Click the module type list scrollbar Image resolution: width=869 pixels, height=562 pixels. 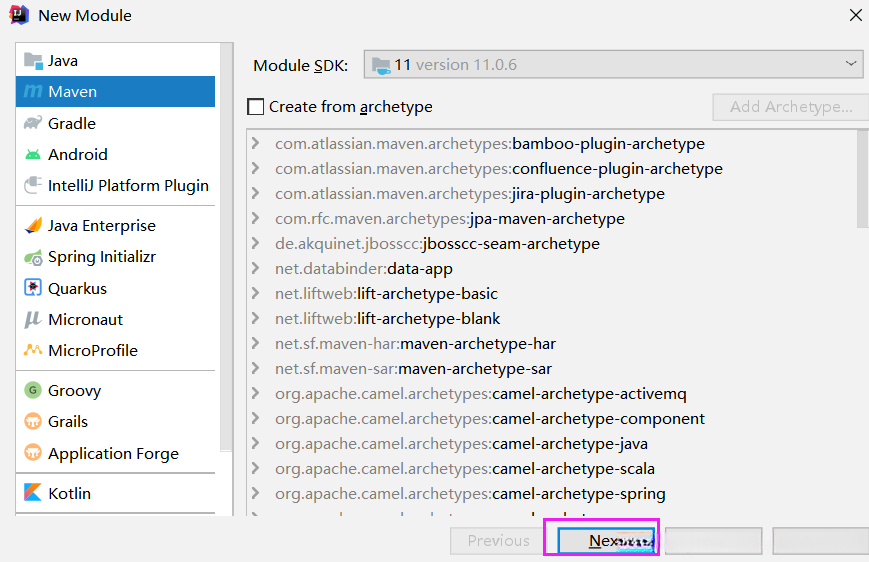click(226, 248)
